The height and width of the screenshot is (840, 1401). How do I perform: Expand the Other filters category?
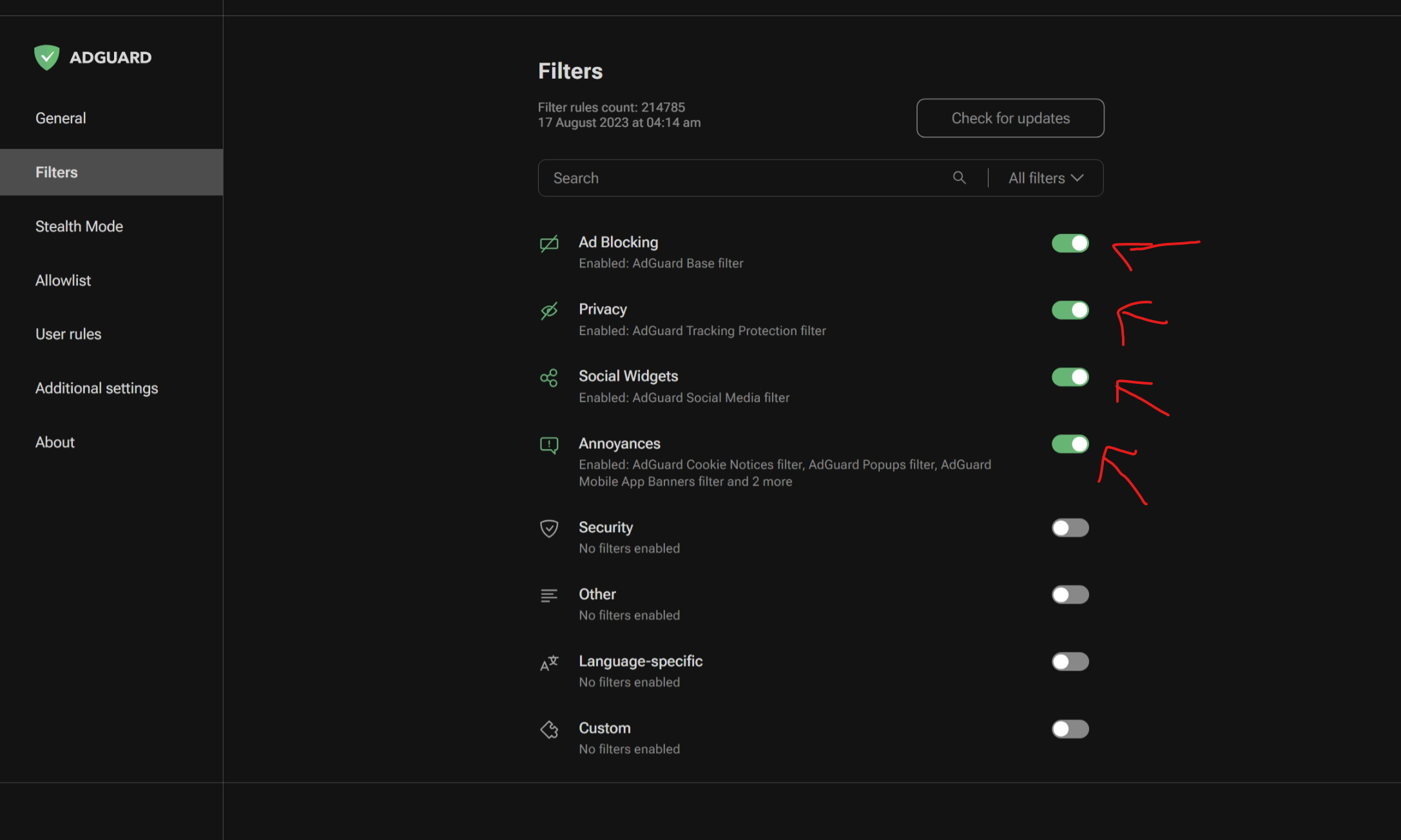(x=597, y=595)
